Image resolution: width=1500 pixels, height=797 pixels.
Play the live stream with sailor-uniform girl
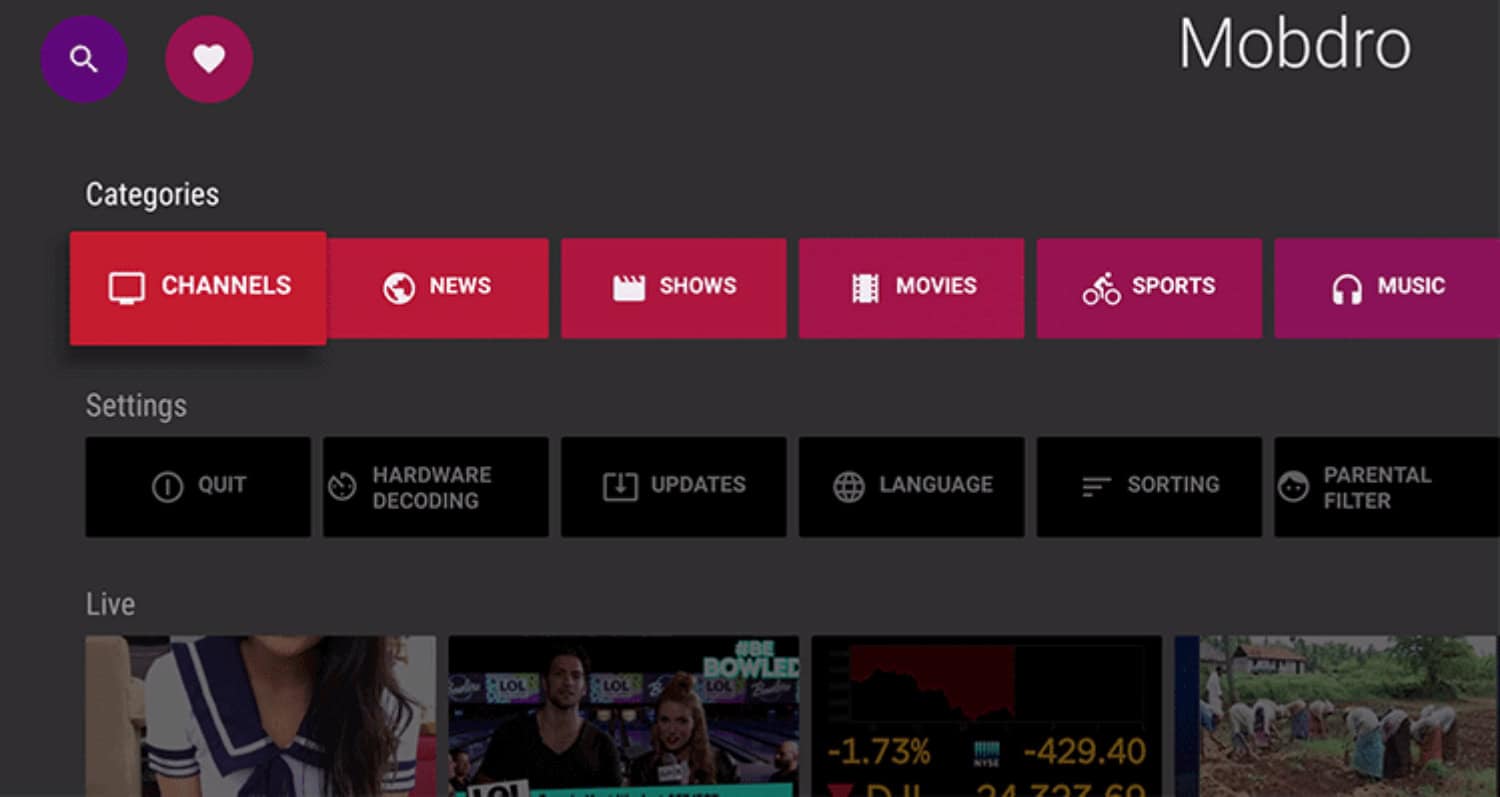[260, 716]
